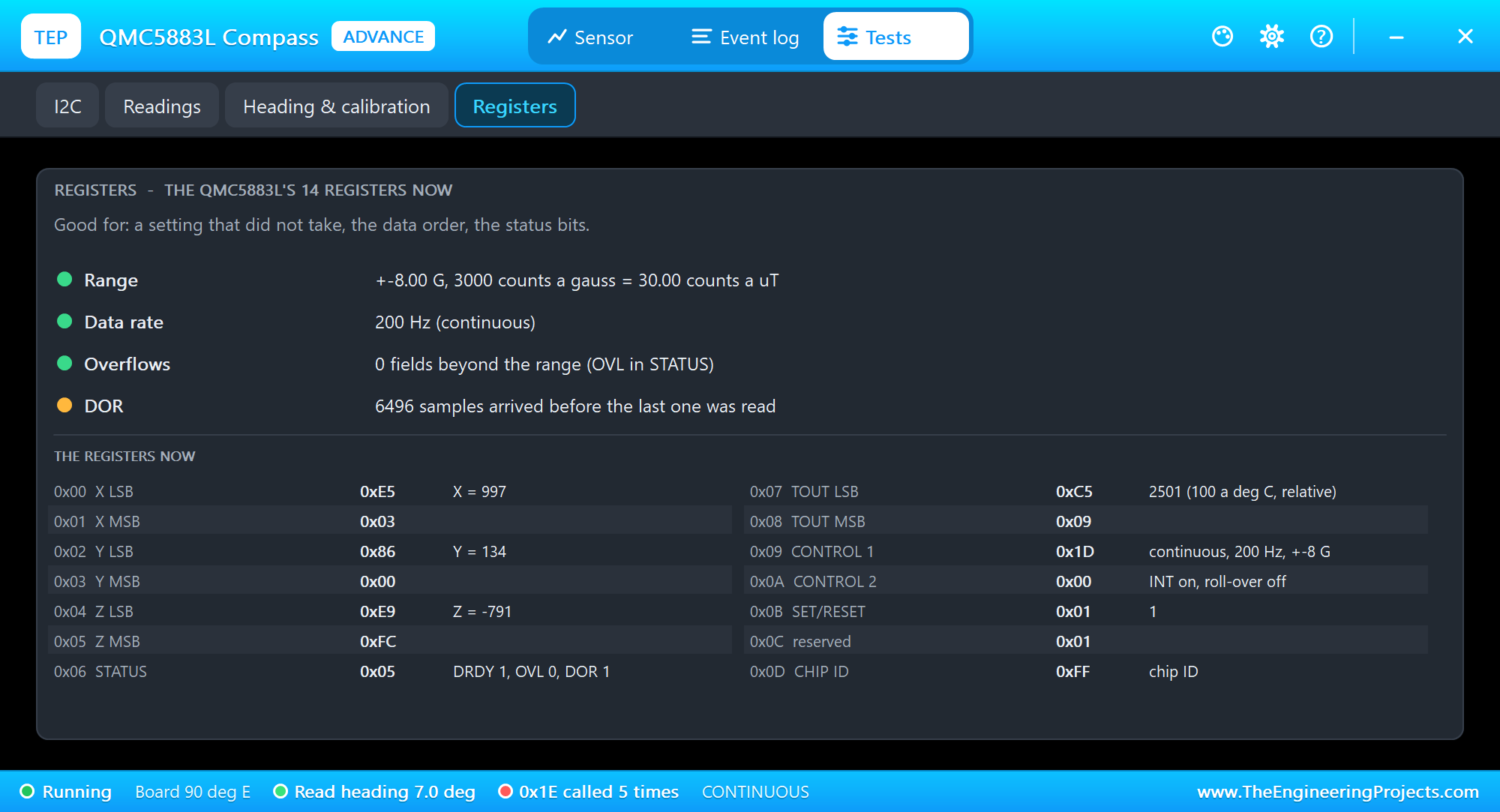Click the 6496 samples DOR description
1500x812 pixels.
point(575,406)
